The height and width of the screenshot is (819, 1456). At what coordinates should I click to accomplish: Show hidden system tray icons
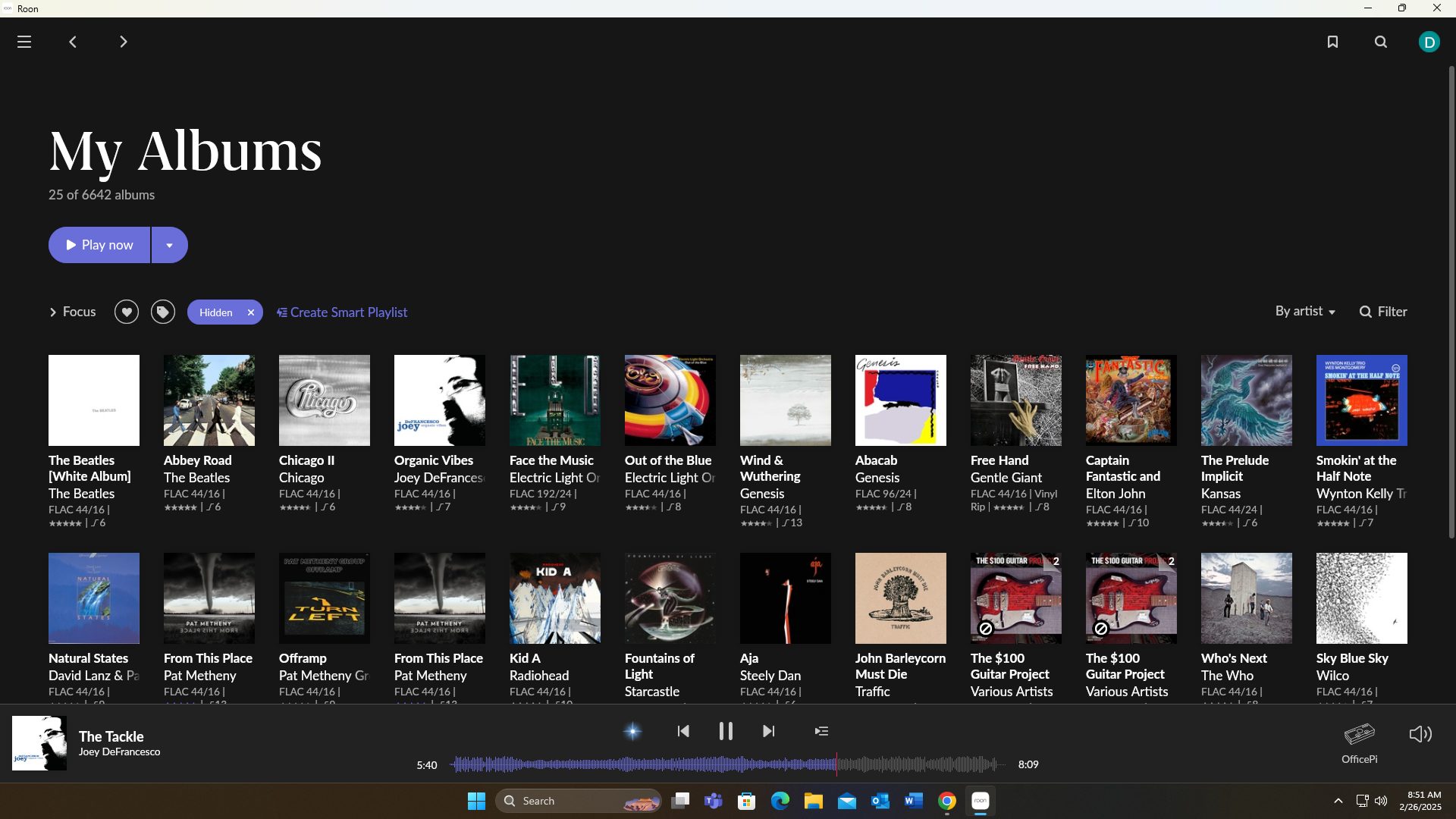[x=1338, y=801]
